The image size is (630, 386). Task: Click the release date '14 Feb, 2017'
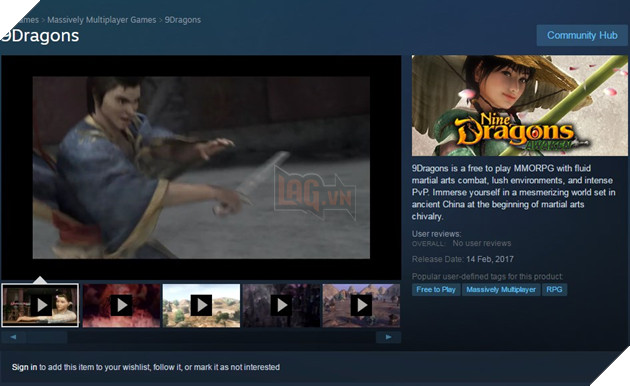[490, 259]
